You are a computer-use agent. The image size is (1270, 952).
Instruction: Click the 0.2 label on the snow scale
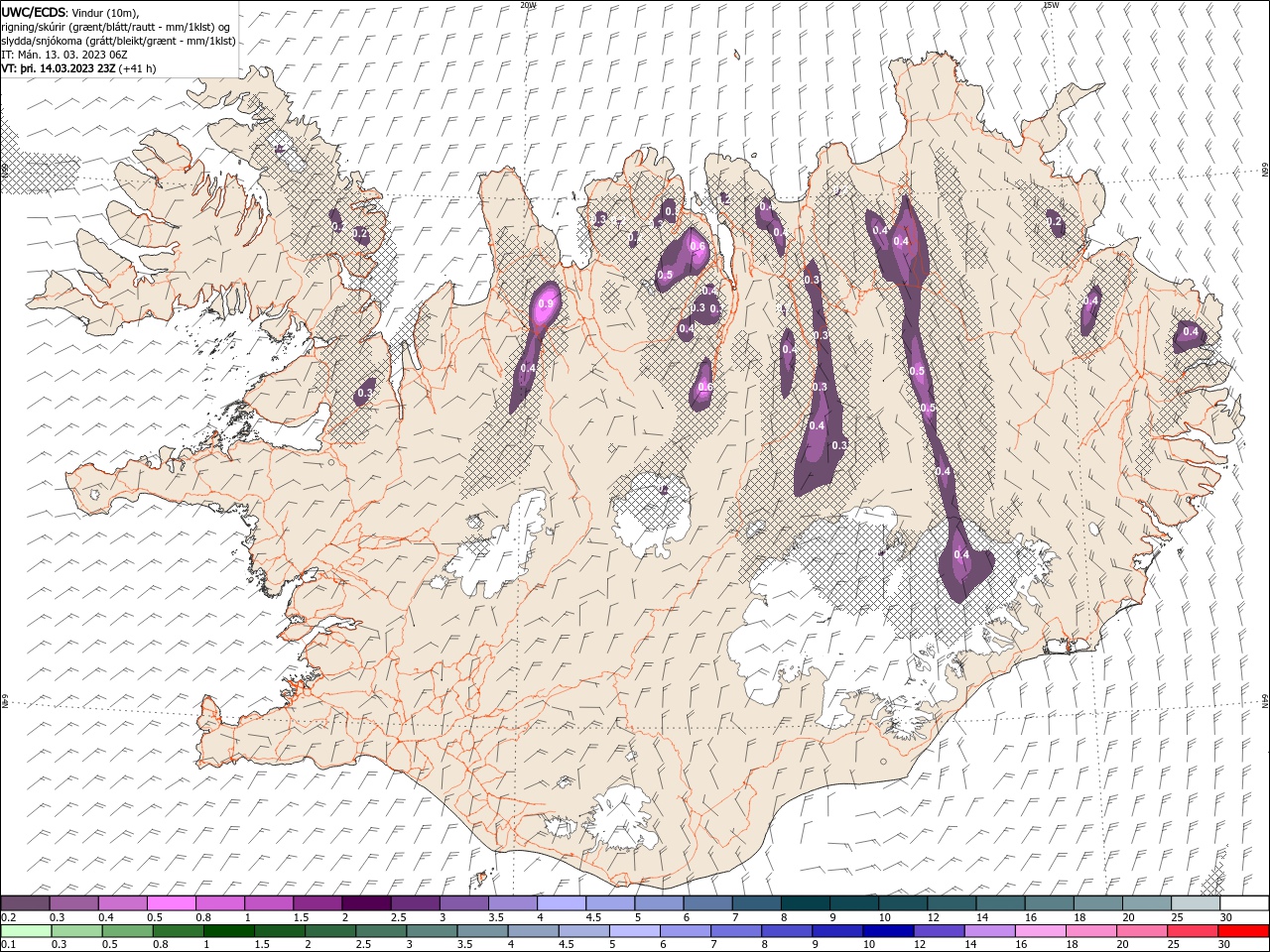(7, 917)
